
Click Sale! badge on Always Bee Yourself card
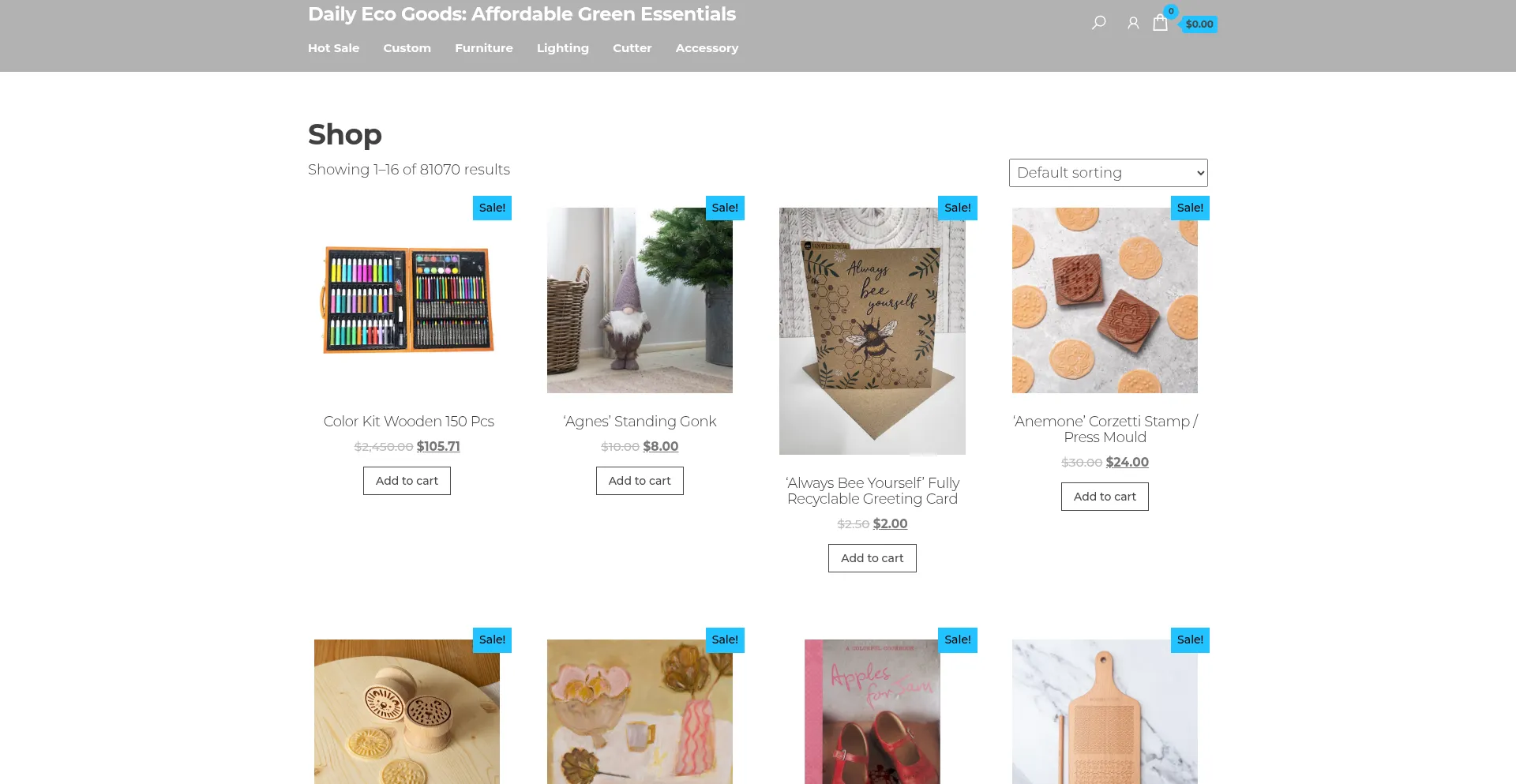tap(958, 208)
